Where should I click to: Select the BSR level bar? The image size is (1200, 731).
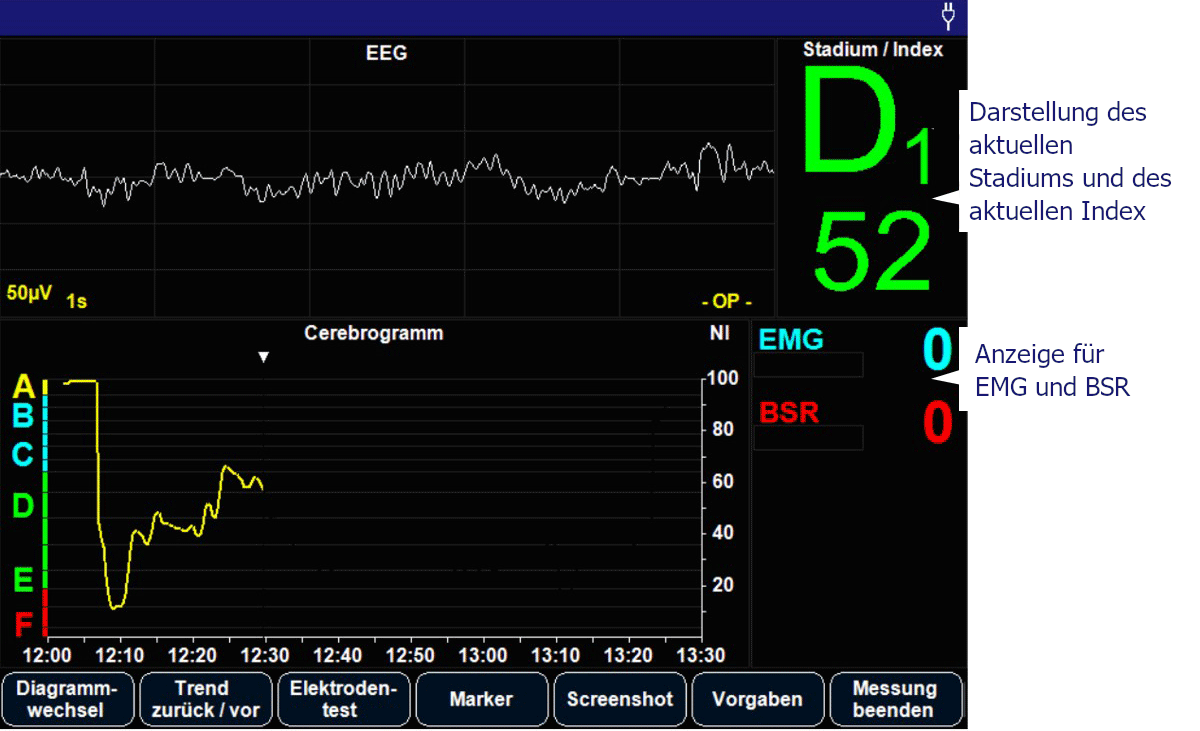pyautogui.click(x=807, y=438)
